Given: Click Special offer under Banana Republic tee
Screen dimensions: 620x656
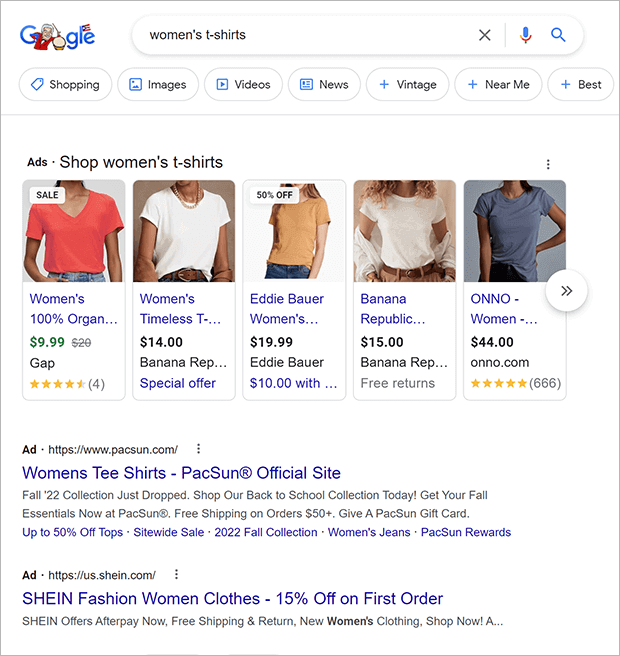Looking at the screenshot, I should pyautogui.click(x=178, y=383).
